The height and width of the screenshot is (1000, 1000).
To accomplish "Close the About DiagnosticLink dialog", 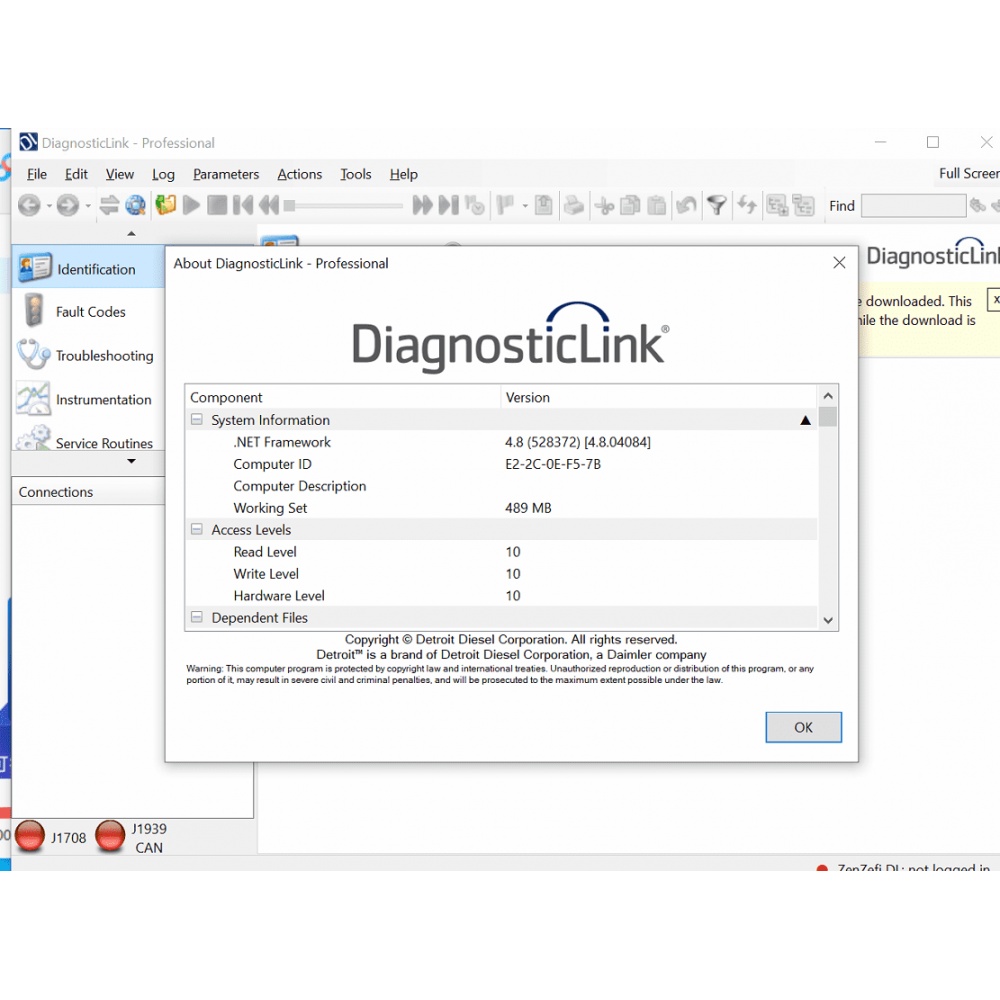I will [839, 263].
